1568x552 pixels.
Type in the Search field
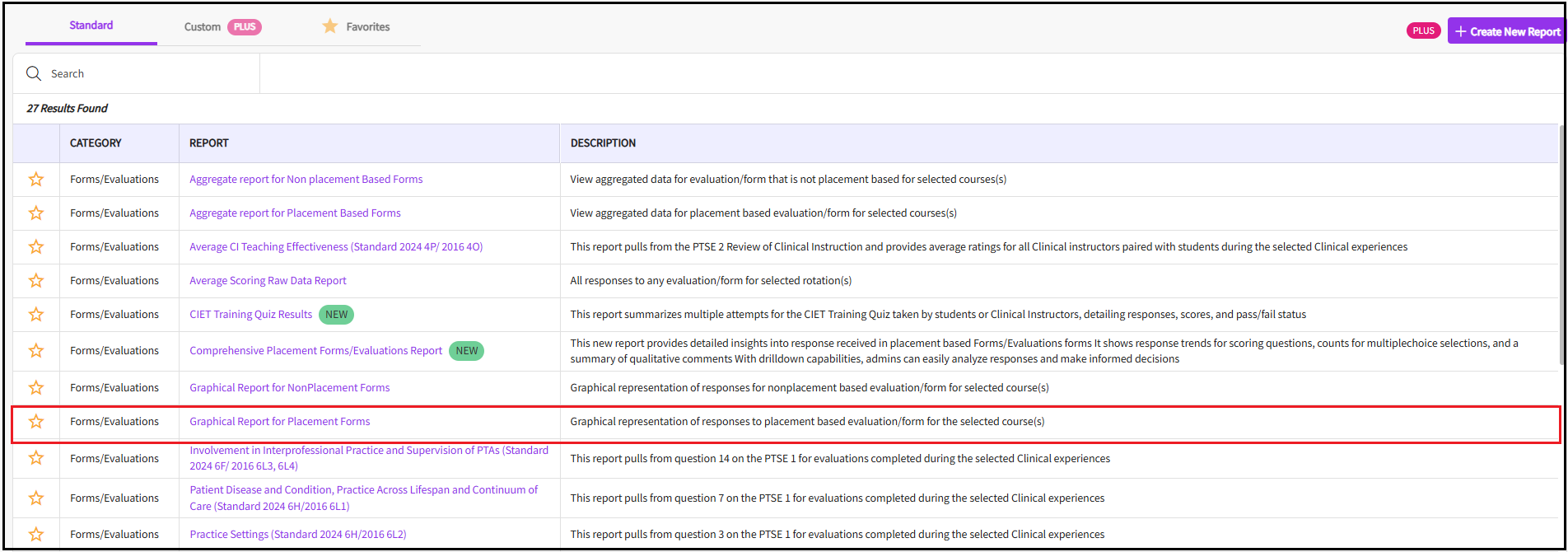(x=148, y=74)
